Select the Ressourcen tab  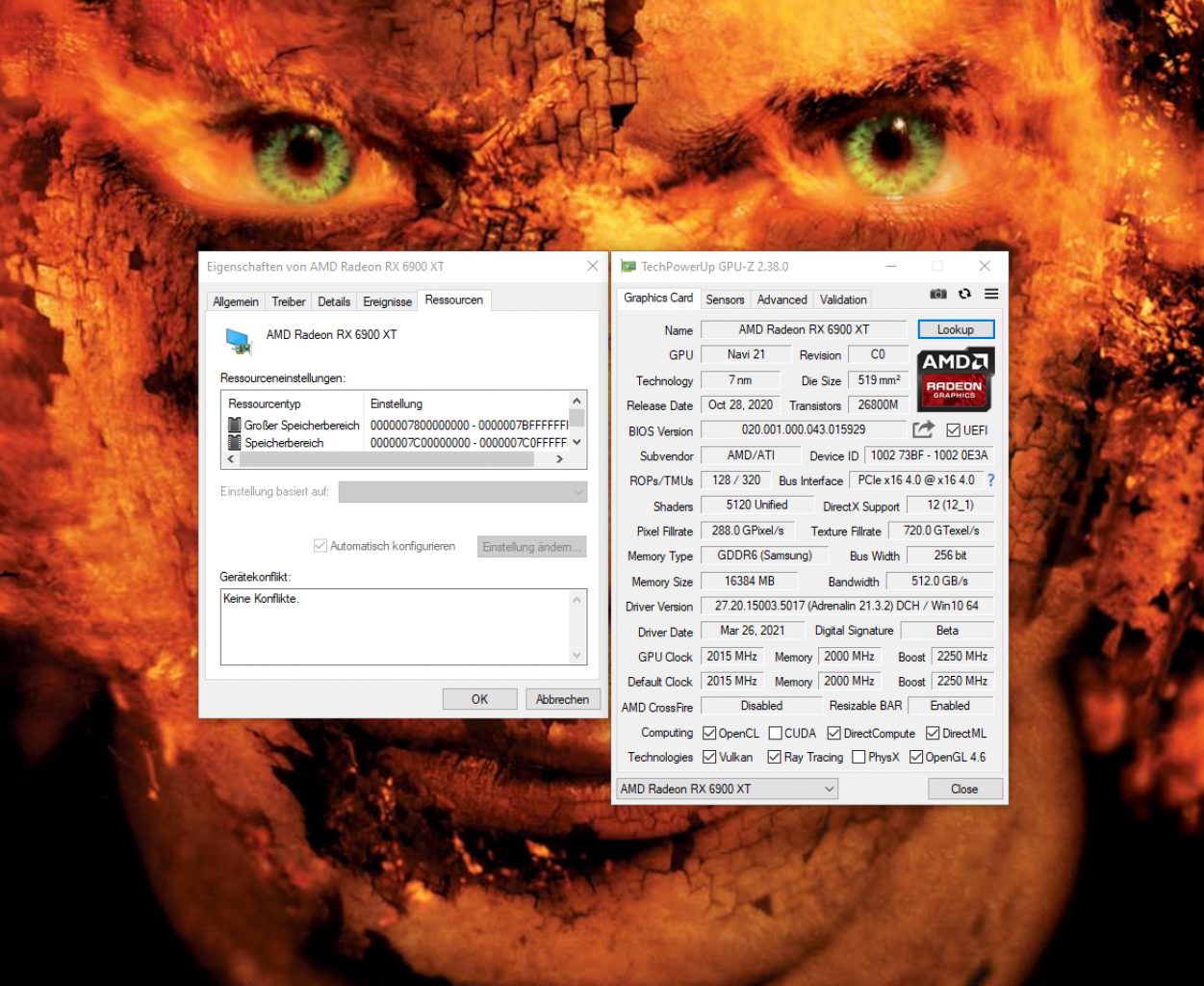click(x=454, y=299)
